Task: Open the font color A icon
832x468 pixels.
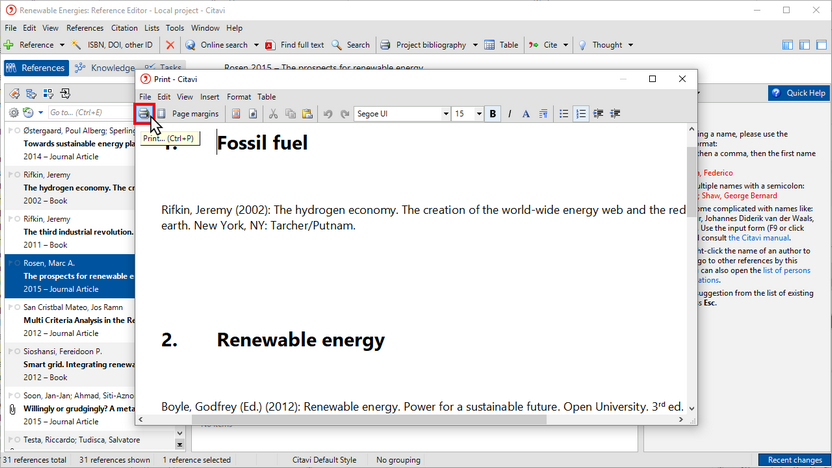Action: 526,114
